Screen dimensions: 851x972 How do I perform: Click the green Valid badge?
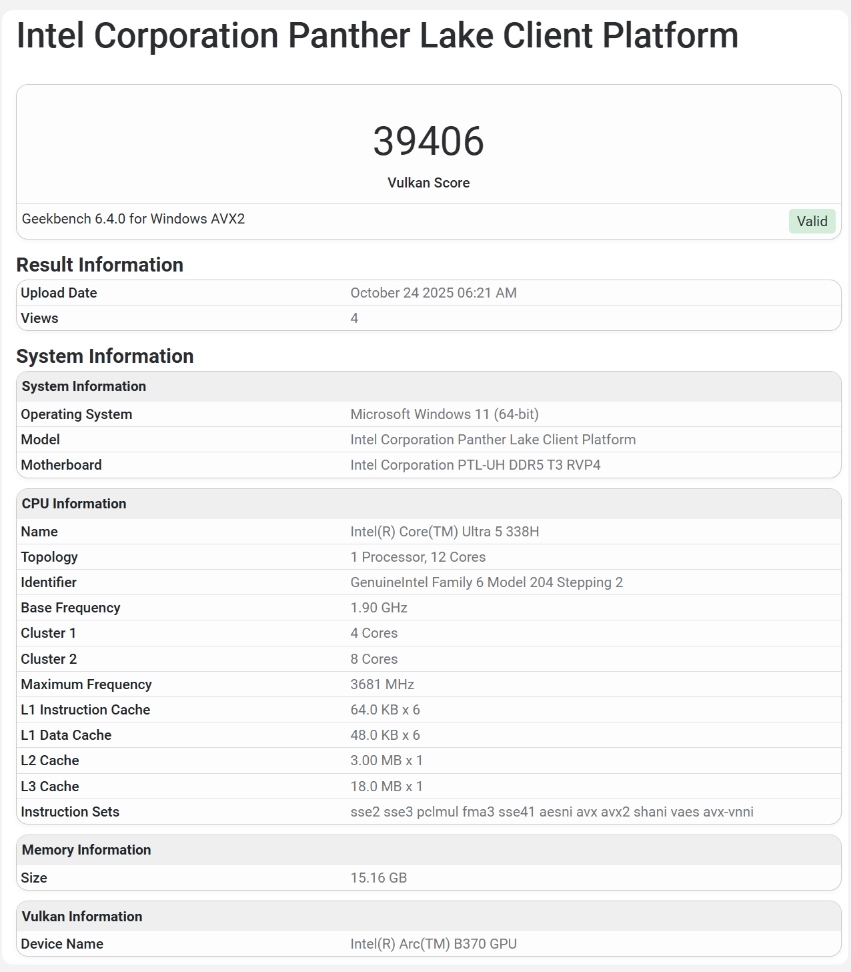tap(811, 221)
